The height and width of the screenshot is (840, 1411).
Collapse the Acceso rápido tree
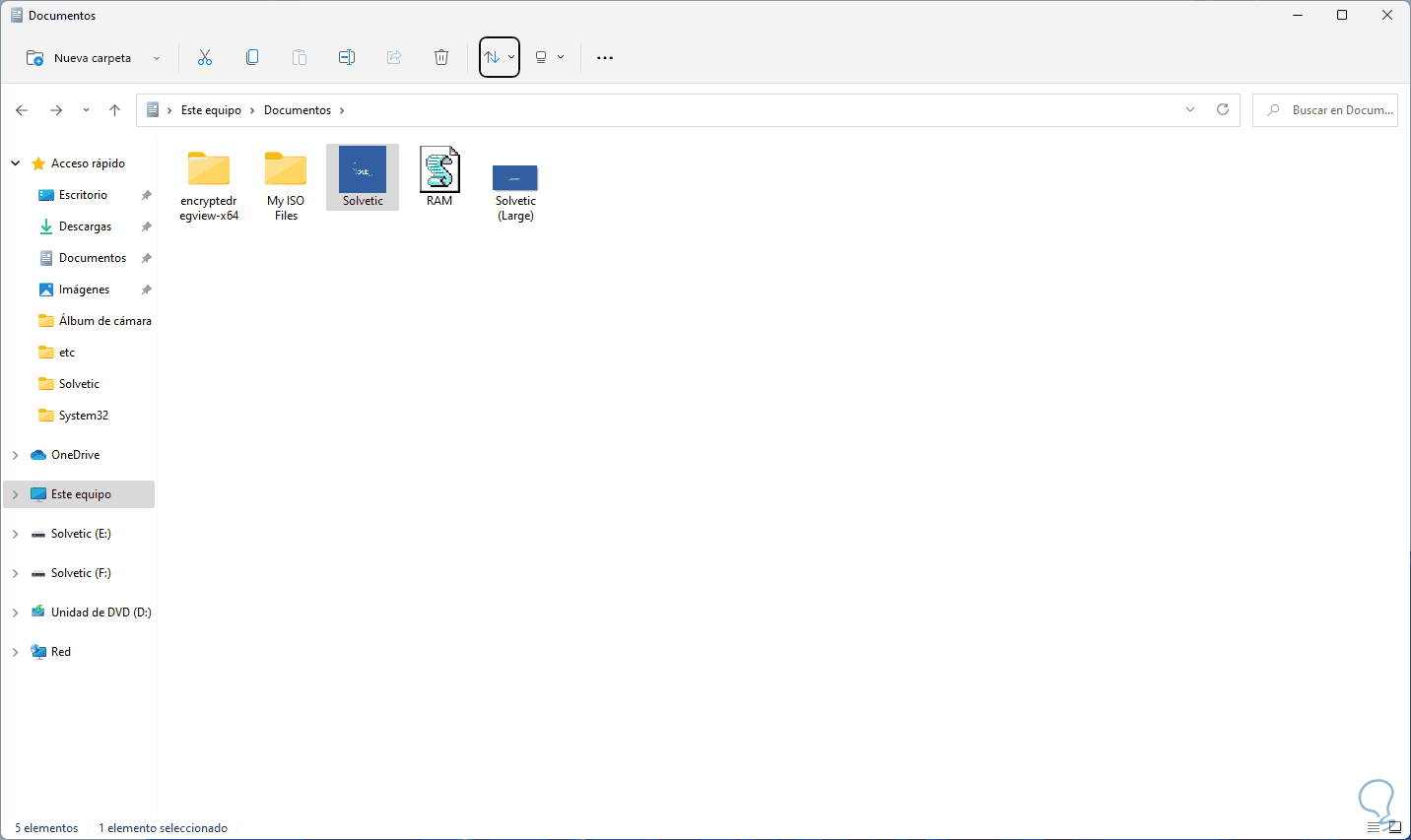(x=15, y=163)
